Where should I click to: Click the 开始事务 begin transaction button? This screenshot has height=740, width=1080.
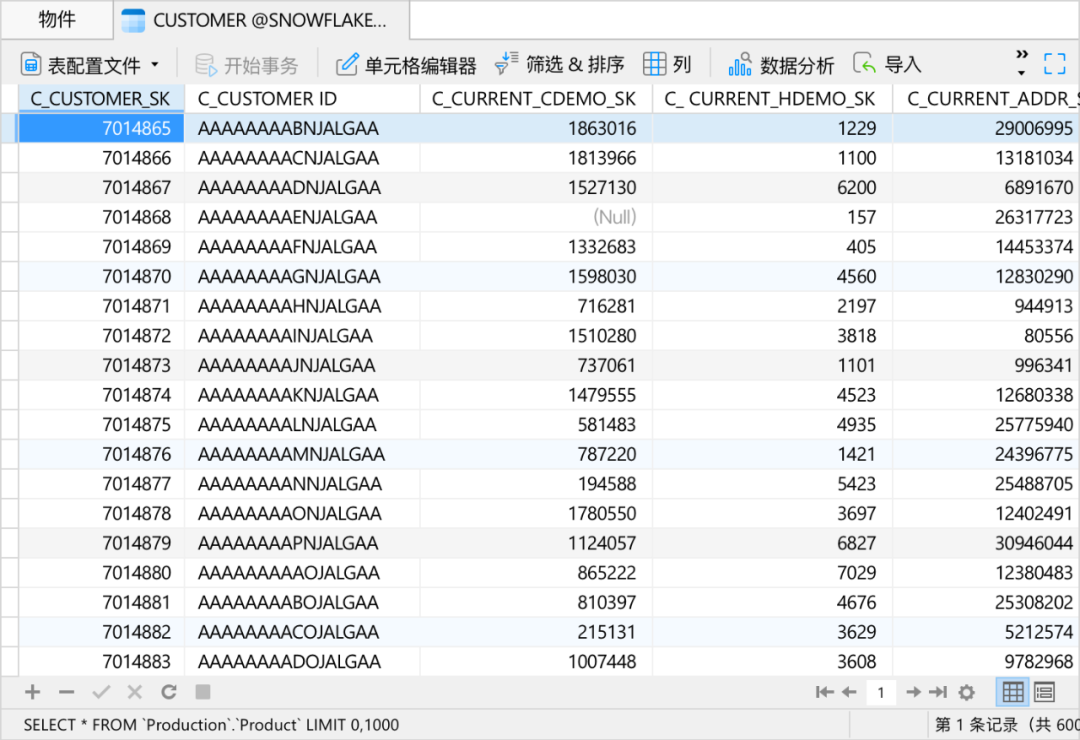247,65
